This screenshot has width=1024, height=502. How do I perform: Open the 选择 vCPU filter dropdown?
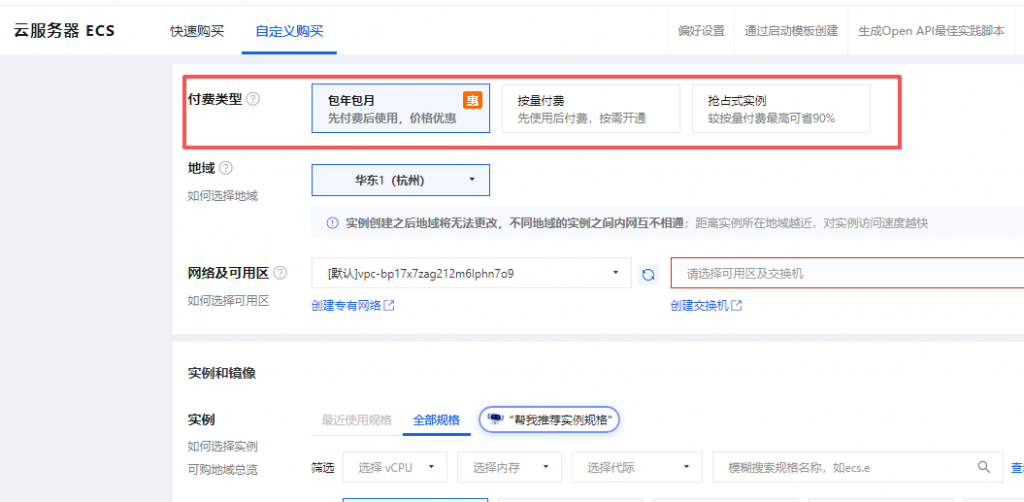tap(393, 467)
